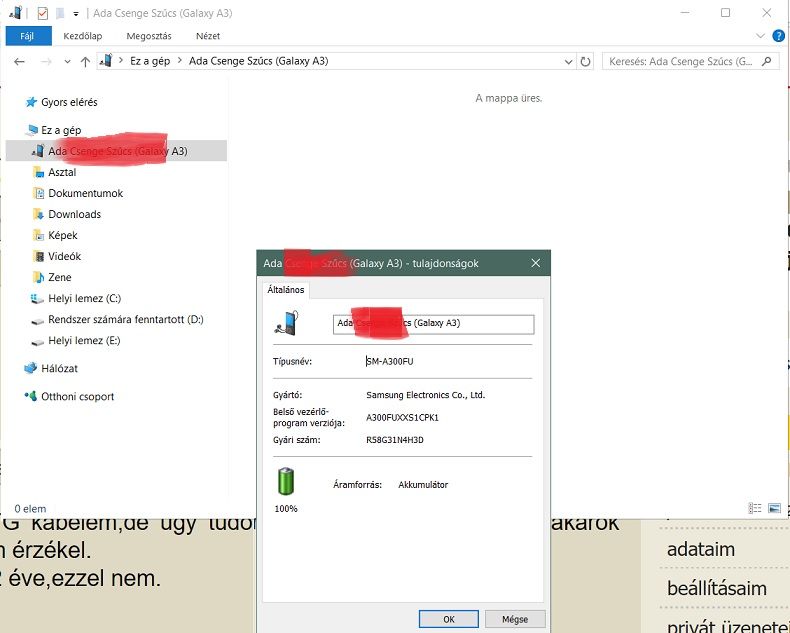
Task: Click the media player device icon in dialog
Action: tap(287, 323)
